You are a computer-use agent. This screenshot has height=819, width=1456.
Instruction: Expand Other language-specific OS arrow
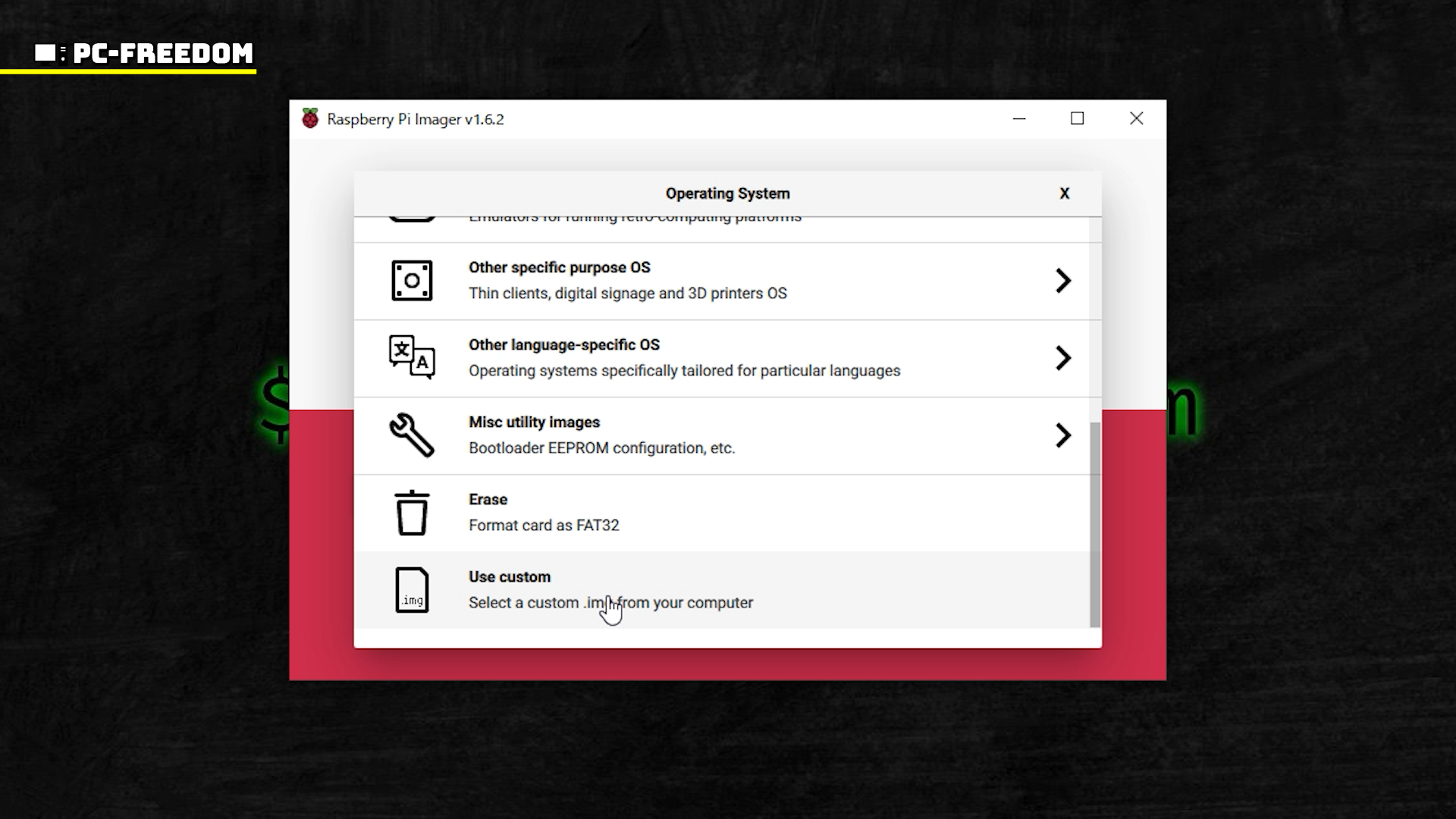pyautogui.click(x=1063, y=358)
